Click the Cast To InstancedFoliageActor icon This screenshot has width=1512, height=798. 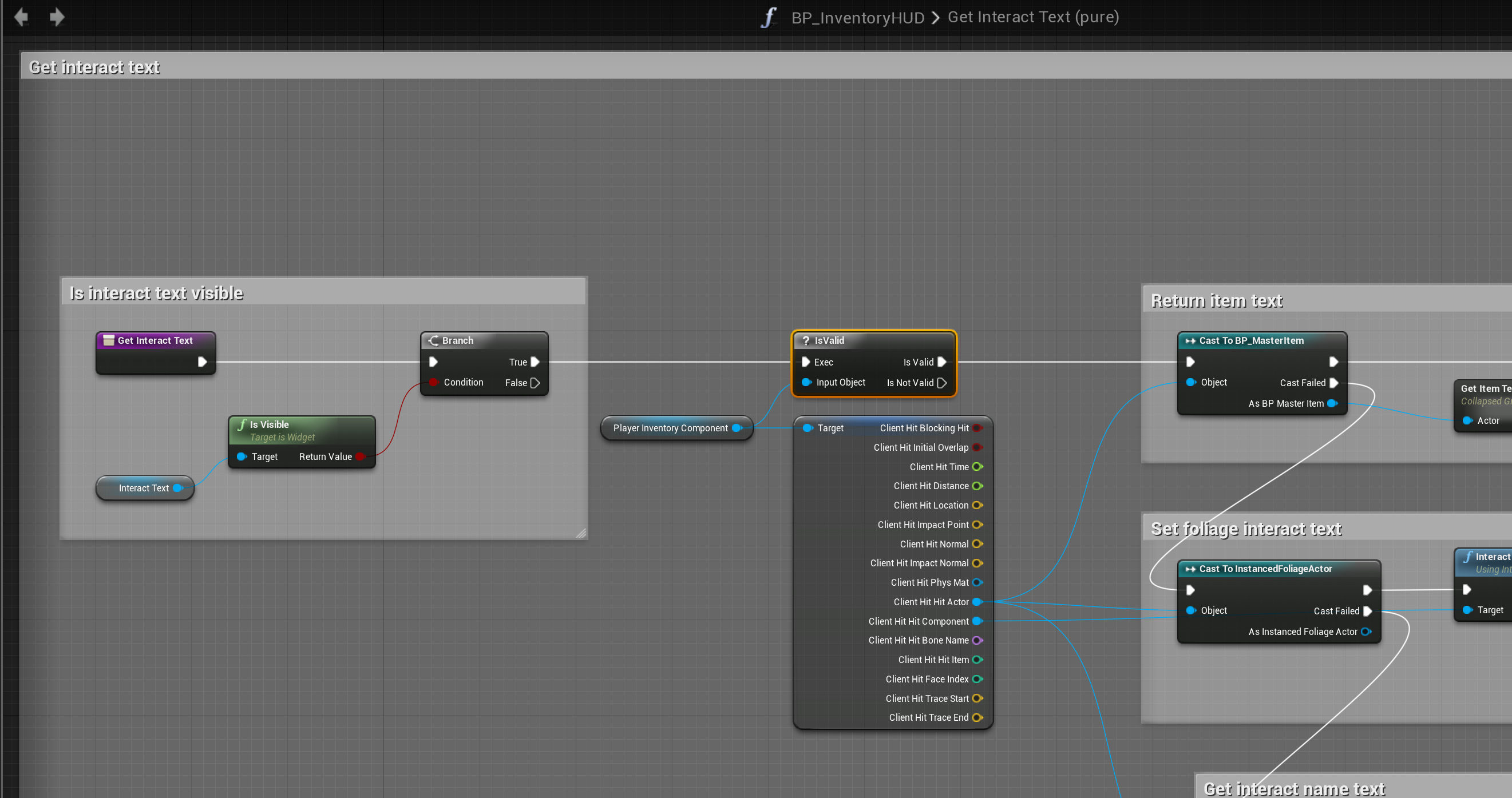(x=1190, y=569)
